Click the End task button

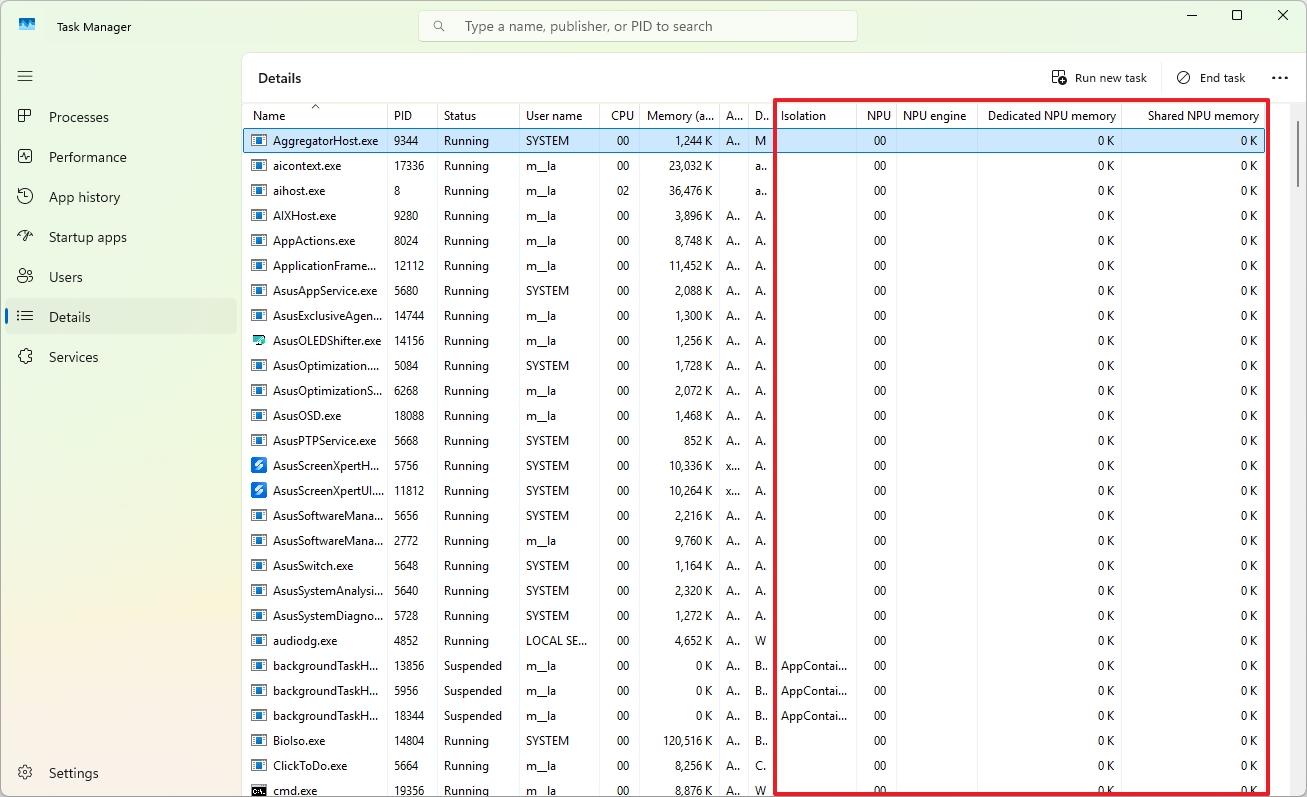tap(1211, 77)
